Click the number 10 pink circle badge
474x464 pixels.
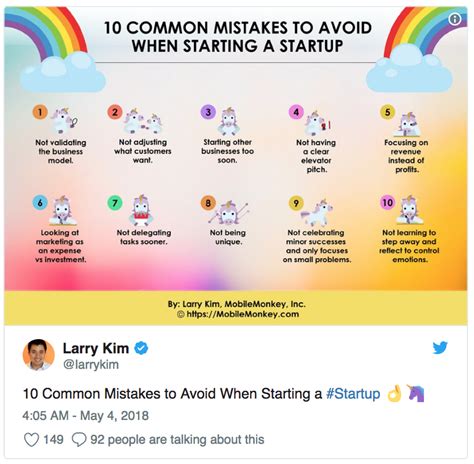[x=387, y=202]
